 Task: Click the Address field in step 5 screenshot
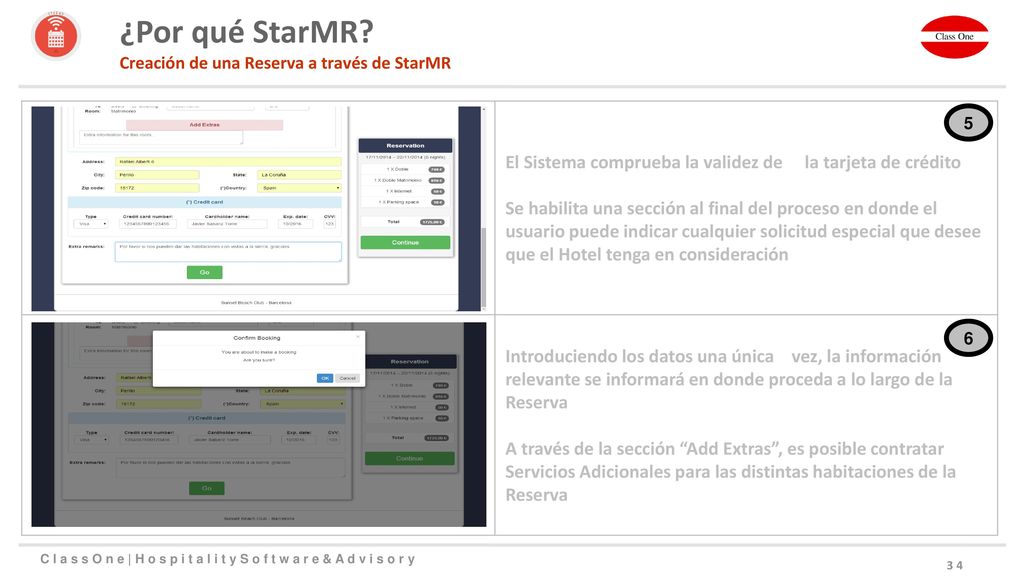click(x=228, y=161)
